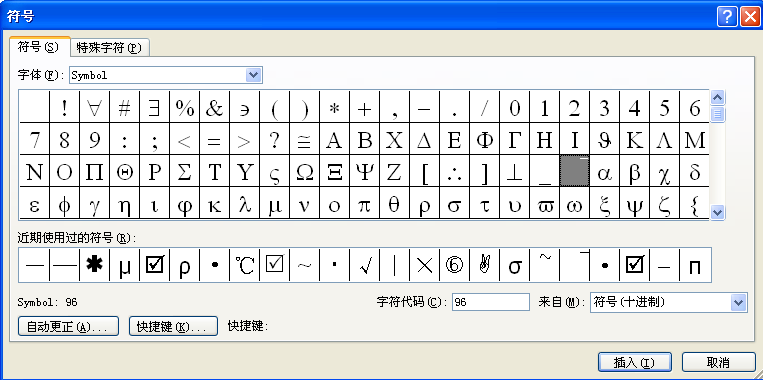Open 自动更正 options
The image size is (763, 380).
pos(68,326)
